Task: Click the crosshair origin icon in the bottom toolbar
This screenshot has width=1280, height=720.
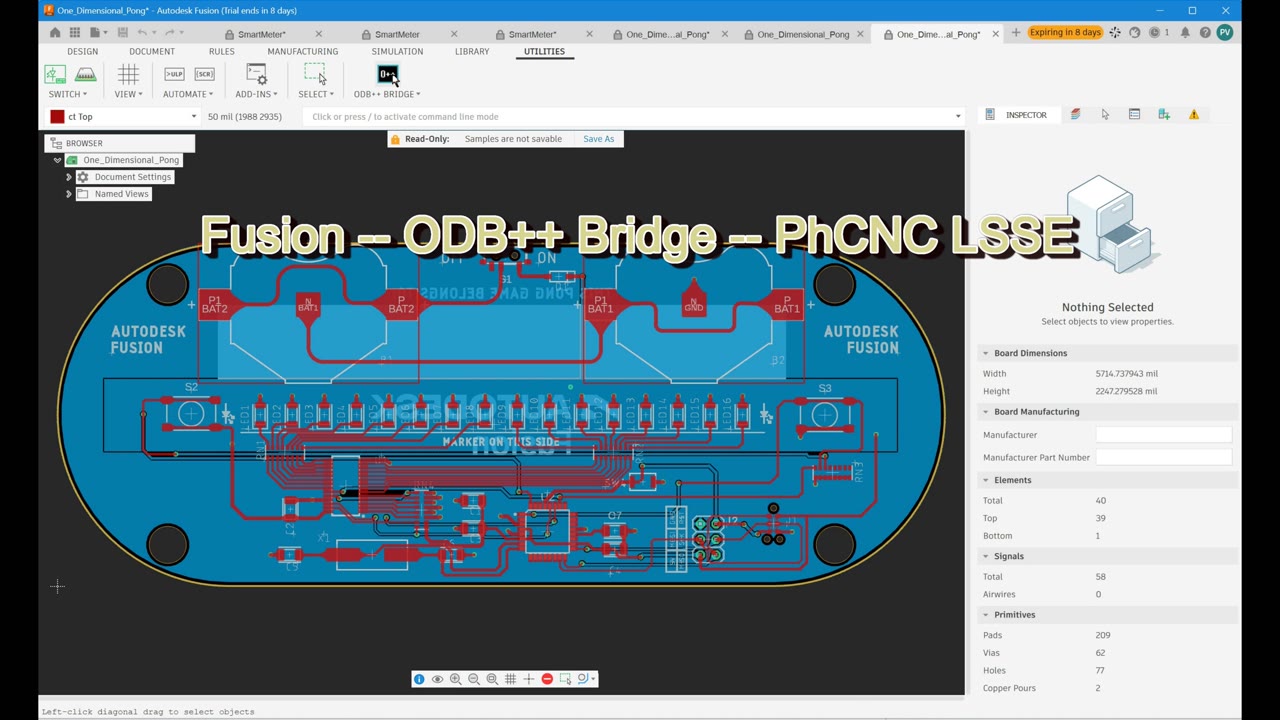Action: point(529,679)
